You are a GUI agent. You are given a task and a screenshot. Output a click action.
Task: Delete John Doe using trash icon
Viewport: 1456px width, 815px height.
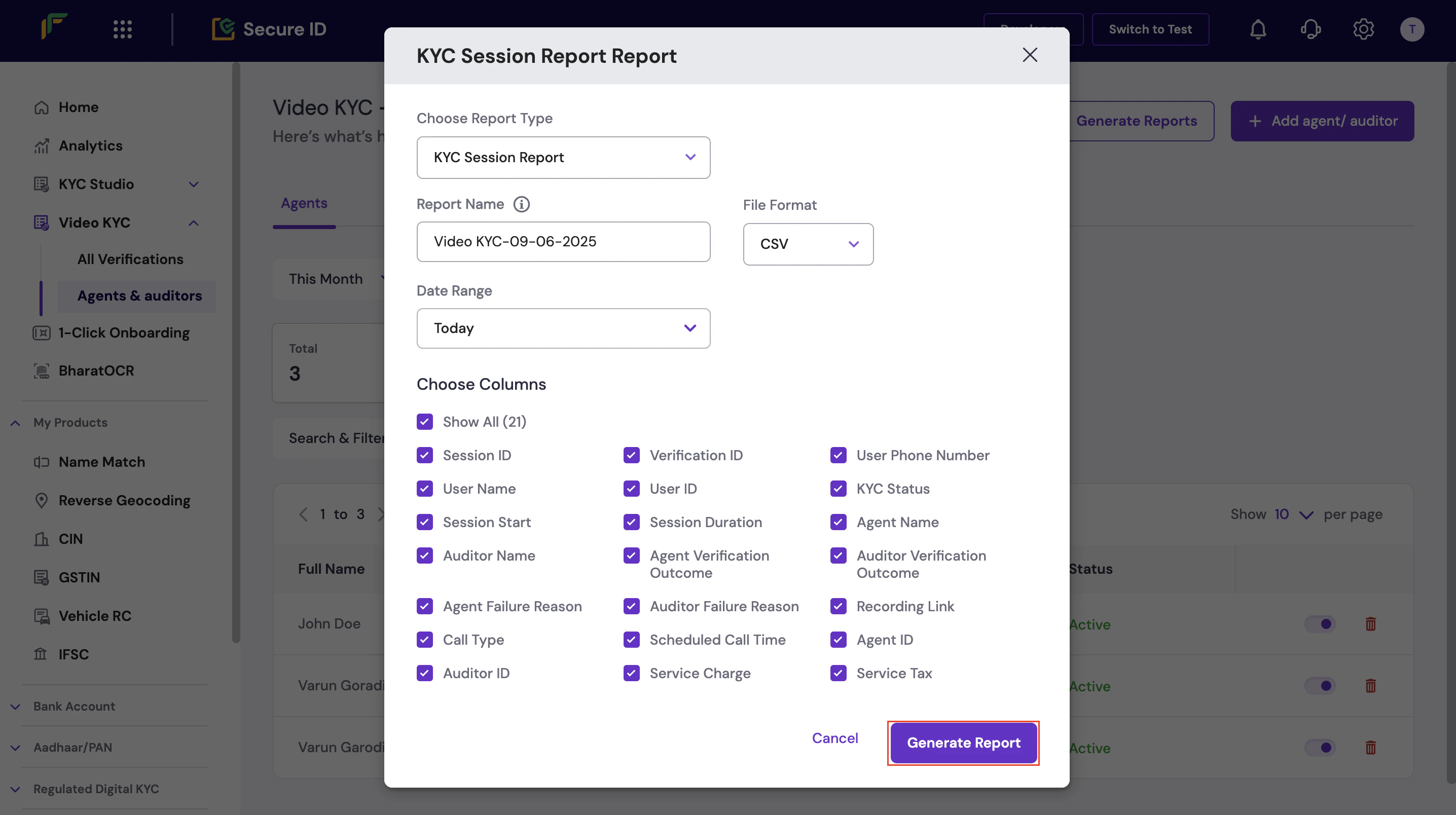pyautogui.click(x=1370, y=624)
